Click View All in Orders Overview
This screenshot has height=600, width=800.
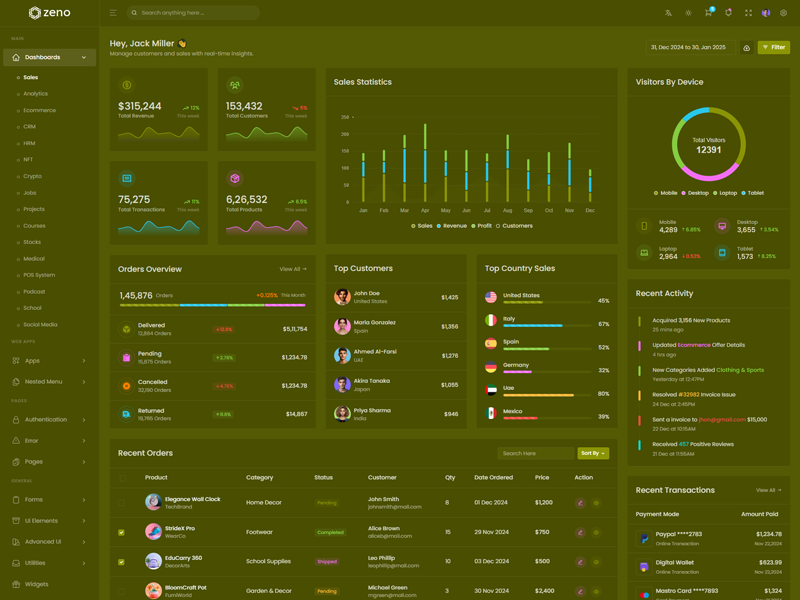pos(293,269)
